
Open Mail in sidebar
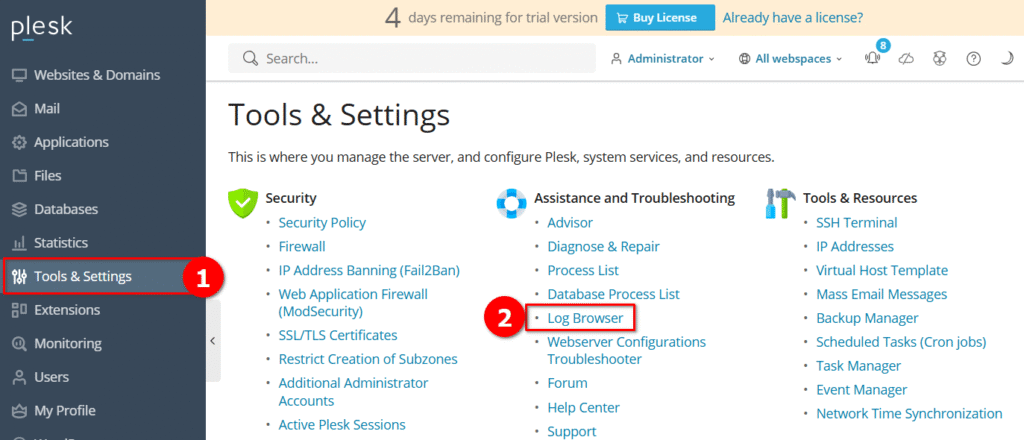pos(47,109)
